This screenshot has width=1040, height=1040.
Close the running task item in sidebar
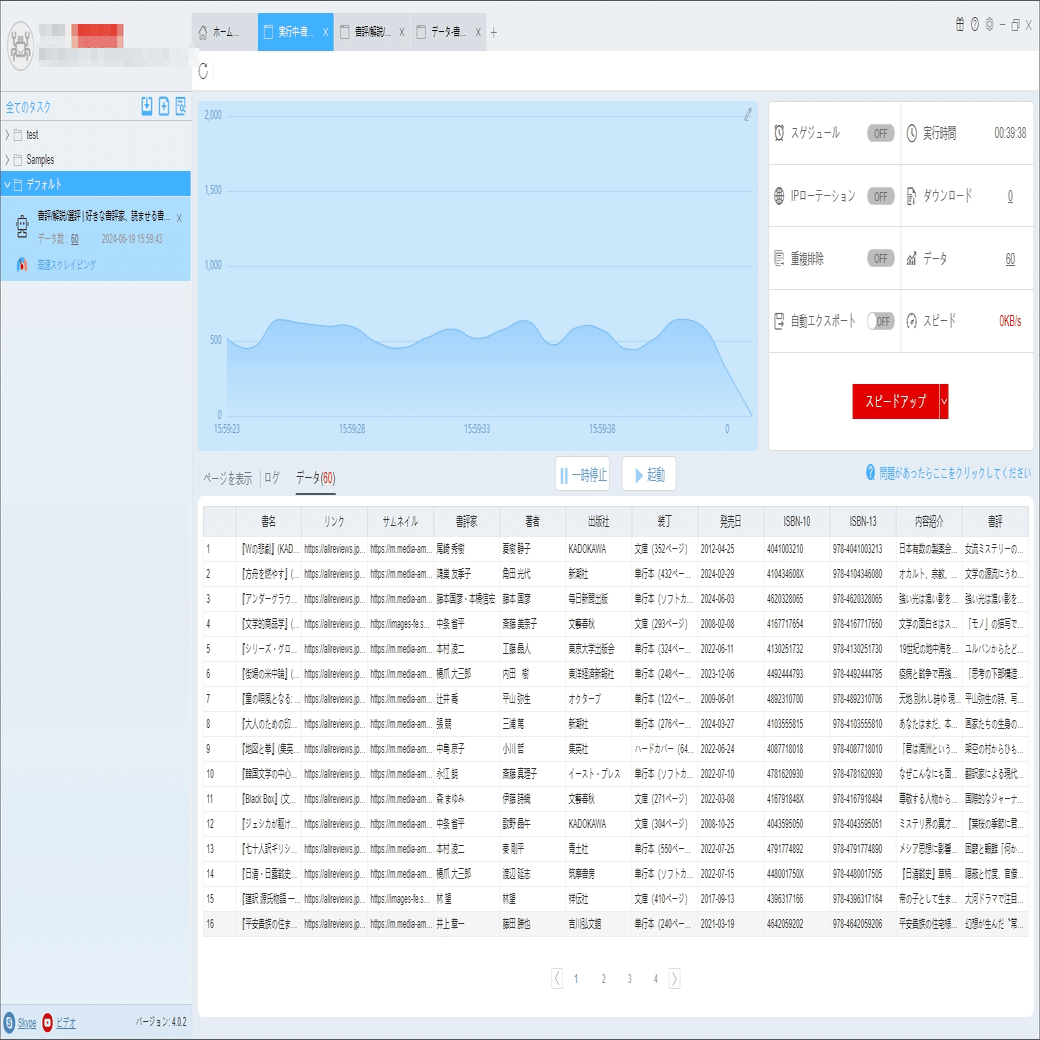pos(179,218)
